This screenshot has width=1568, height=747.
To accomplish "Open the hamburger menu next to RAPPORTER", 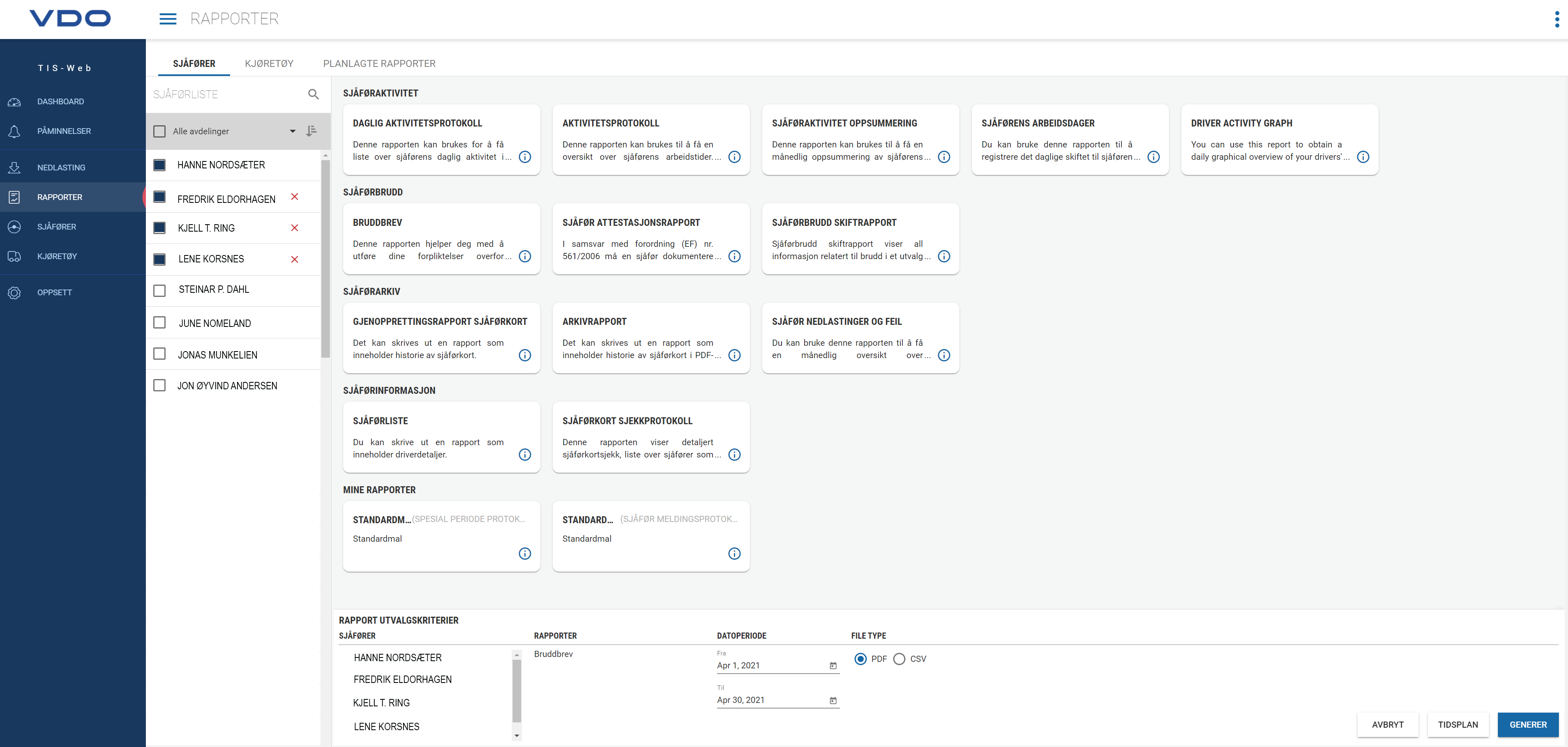I will (167, 19).
